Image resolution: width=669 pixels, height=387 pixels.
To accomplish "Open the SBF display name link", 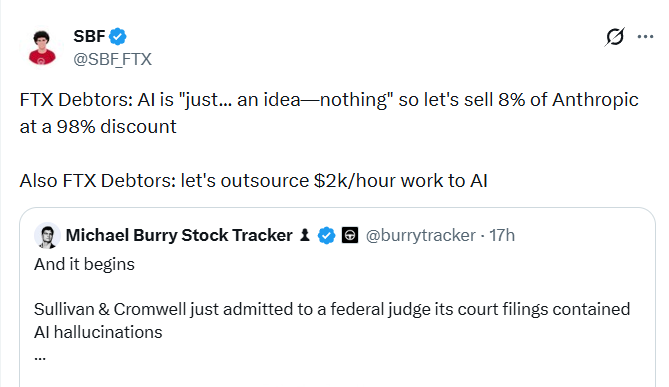I will pyautogui.click(x=89, y=37).
